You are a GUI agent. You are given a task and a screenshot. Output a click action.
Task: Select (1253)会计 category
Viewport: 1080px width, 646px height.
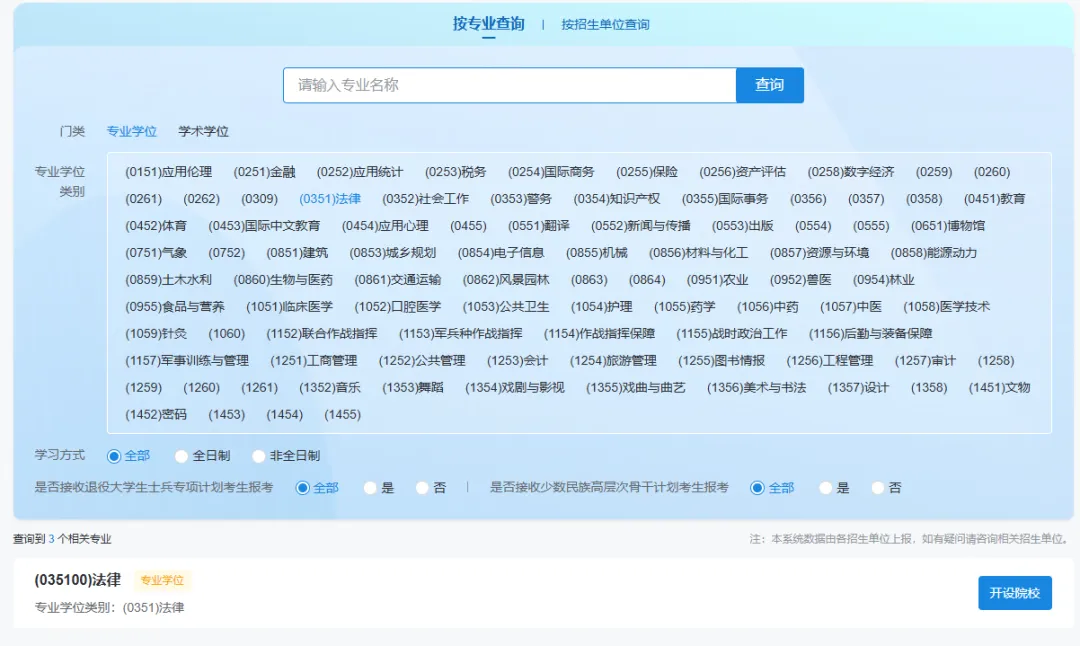tap(517, 361)
